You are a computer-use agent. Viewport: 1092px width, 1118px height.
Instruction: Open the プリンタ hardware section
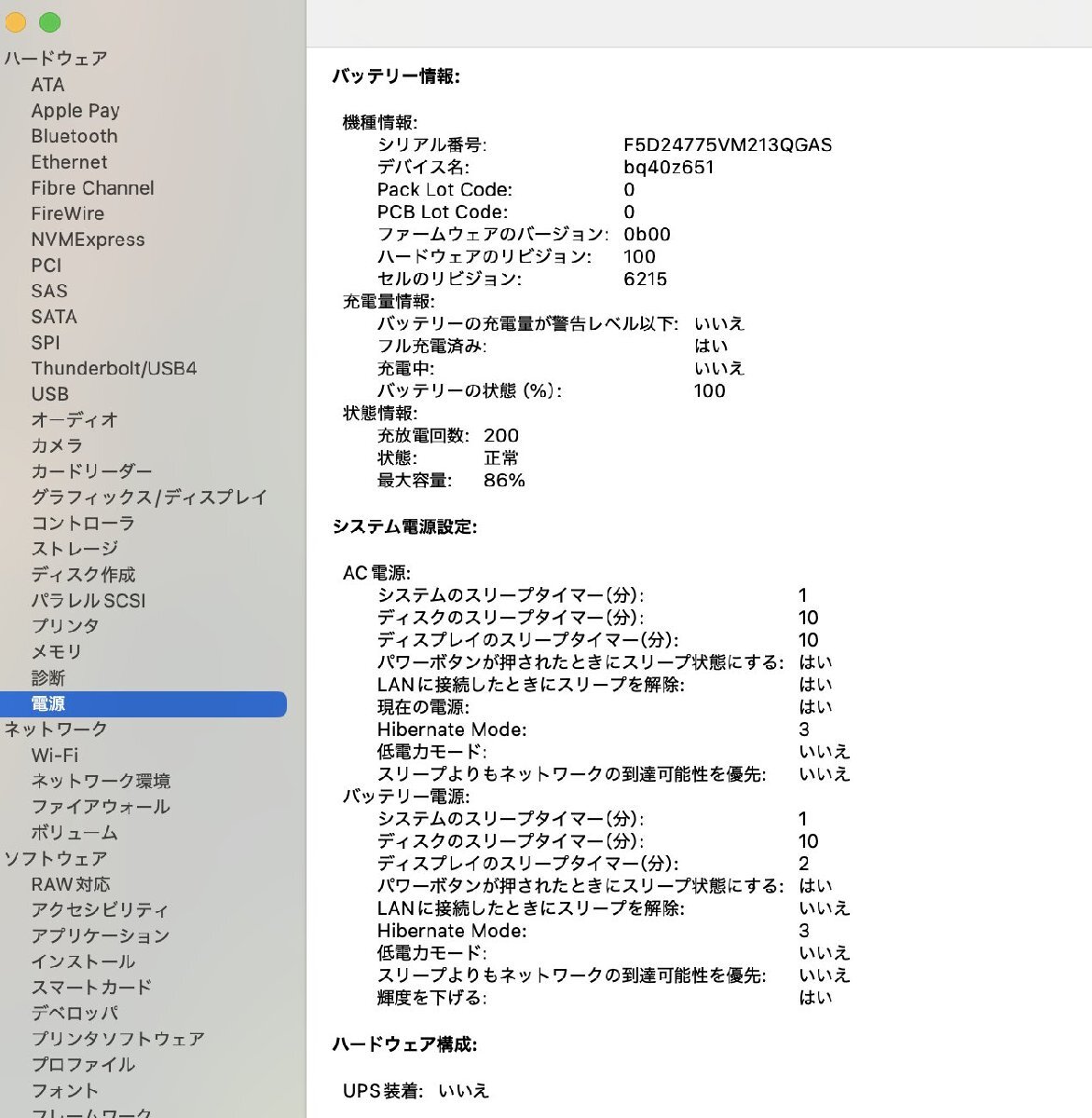pos(65,626)
